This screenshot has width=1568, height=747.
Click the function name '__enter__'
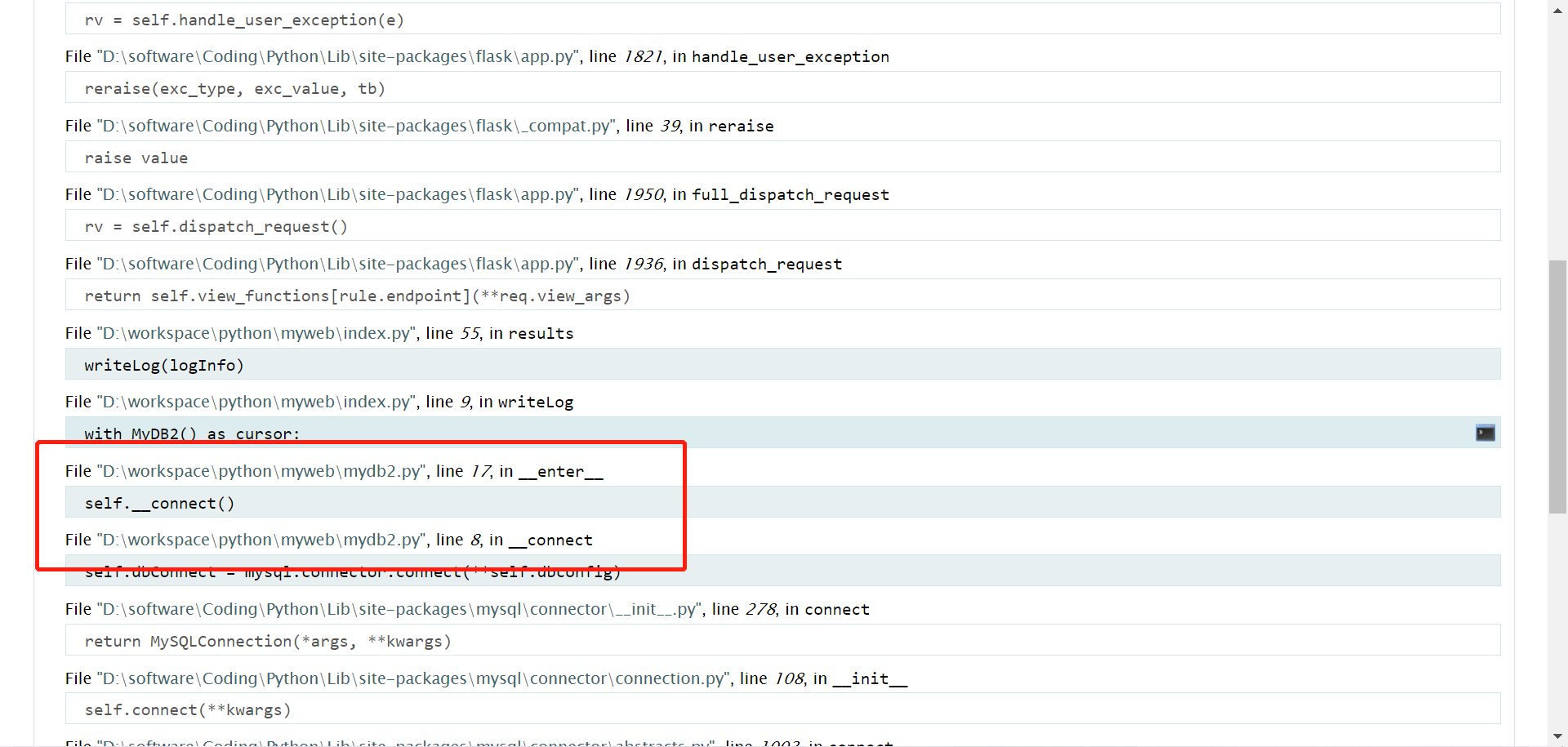560,471
